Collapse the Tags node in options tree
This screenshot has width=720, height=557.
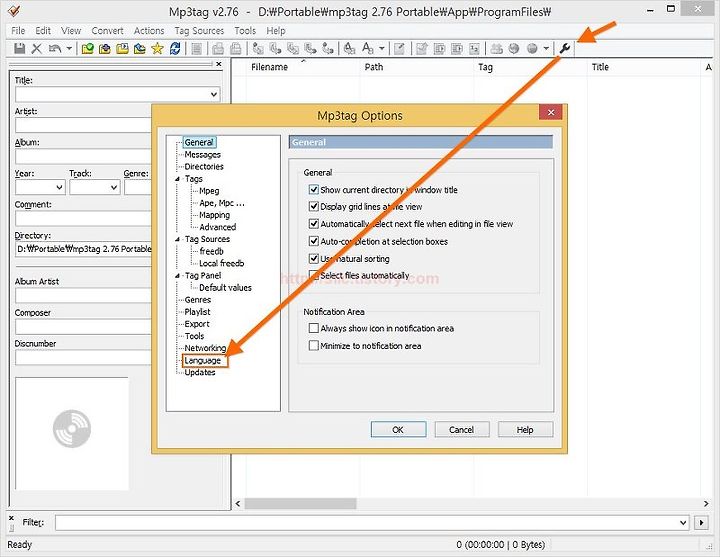coord(177,179)
